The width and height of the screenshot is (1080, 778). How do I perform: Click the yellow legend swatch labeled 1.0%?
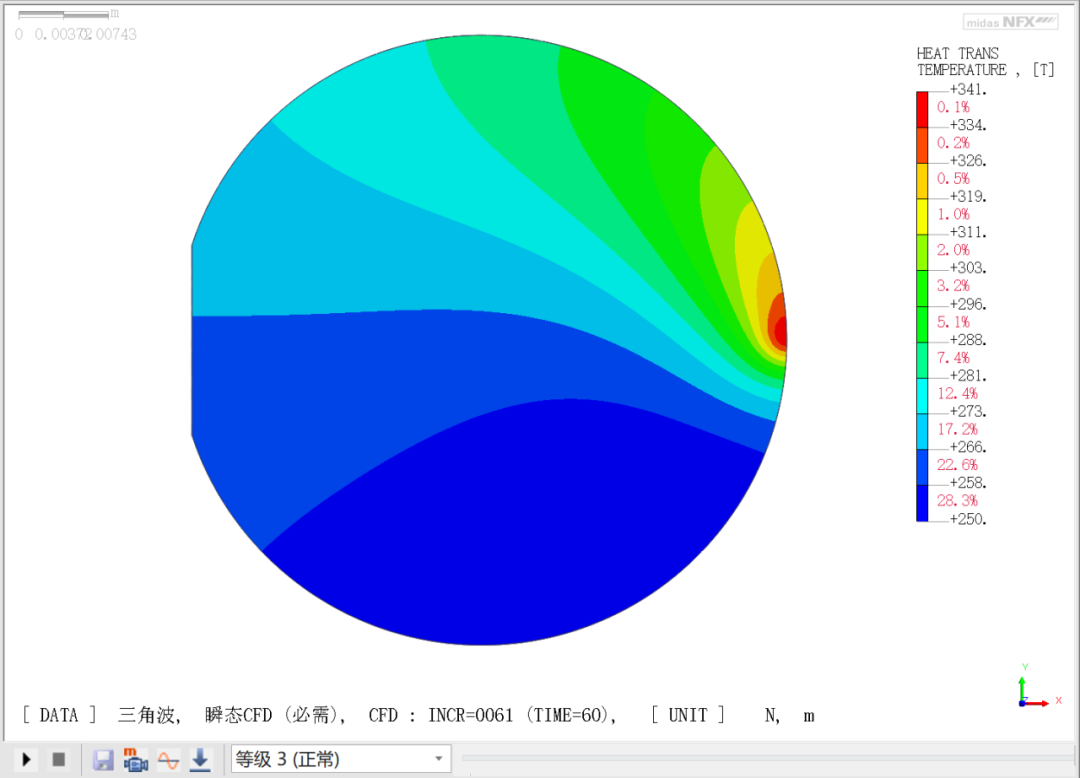tap(922, 217)
